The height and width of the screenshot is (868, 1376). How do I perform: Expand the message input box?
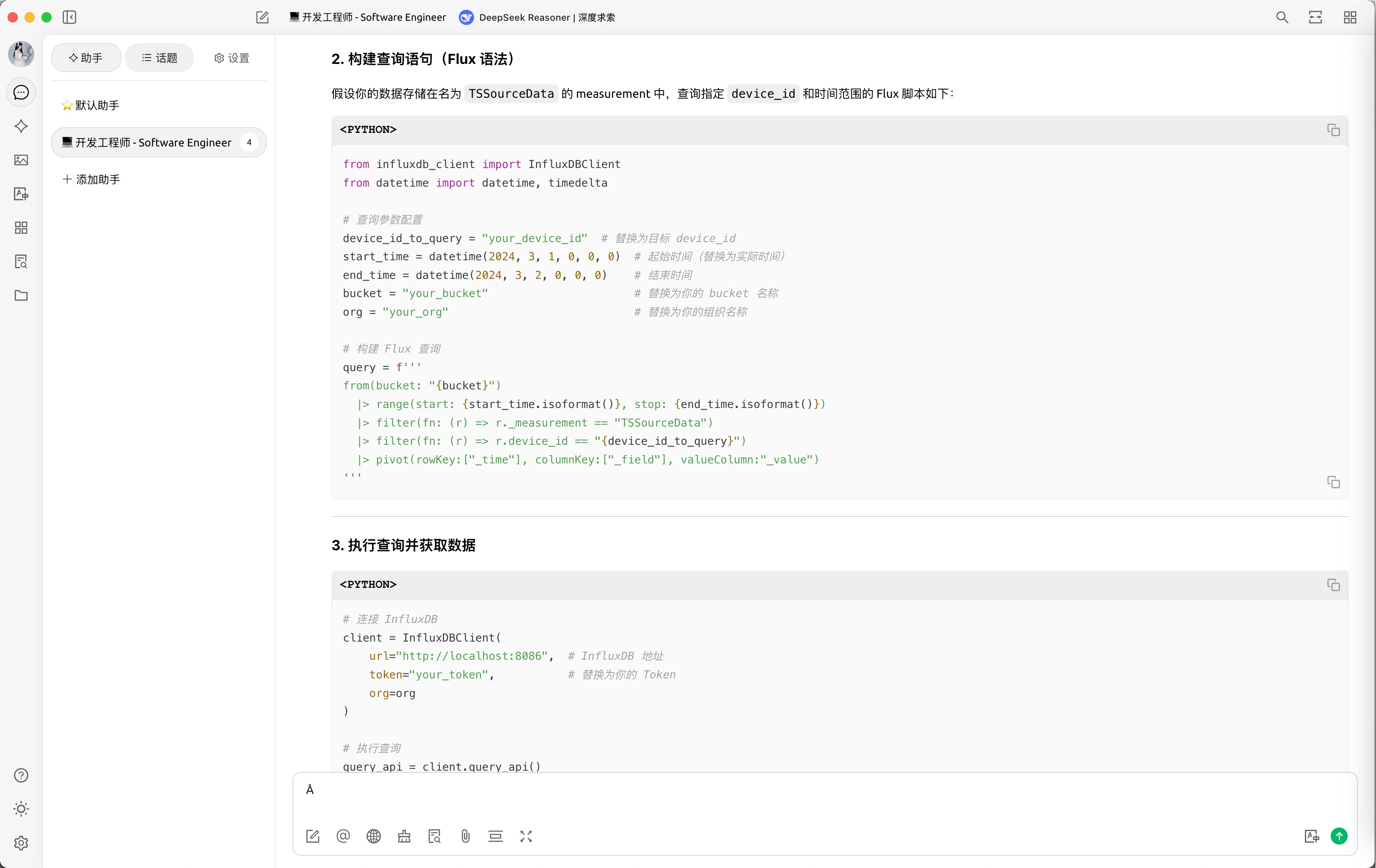(526, 837)
